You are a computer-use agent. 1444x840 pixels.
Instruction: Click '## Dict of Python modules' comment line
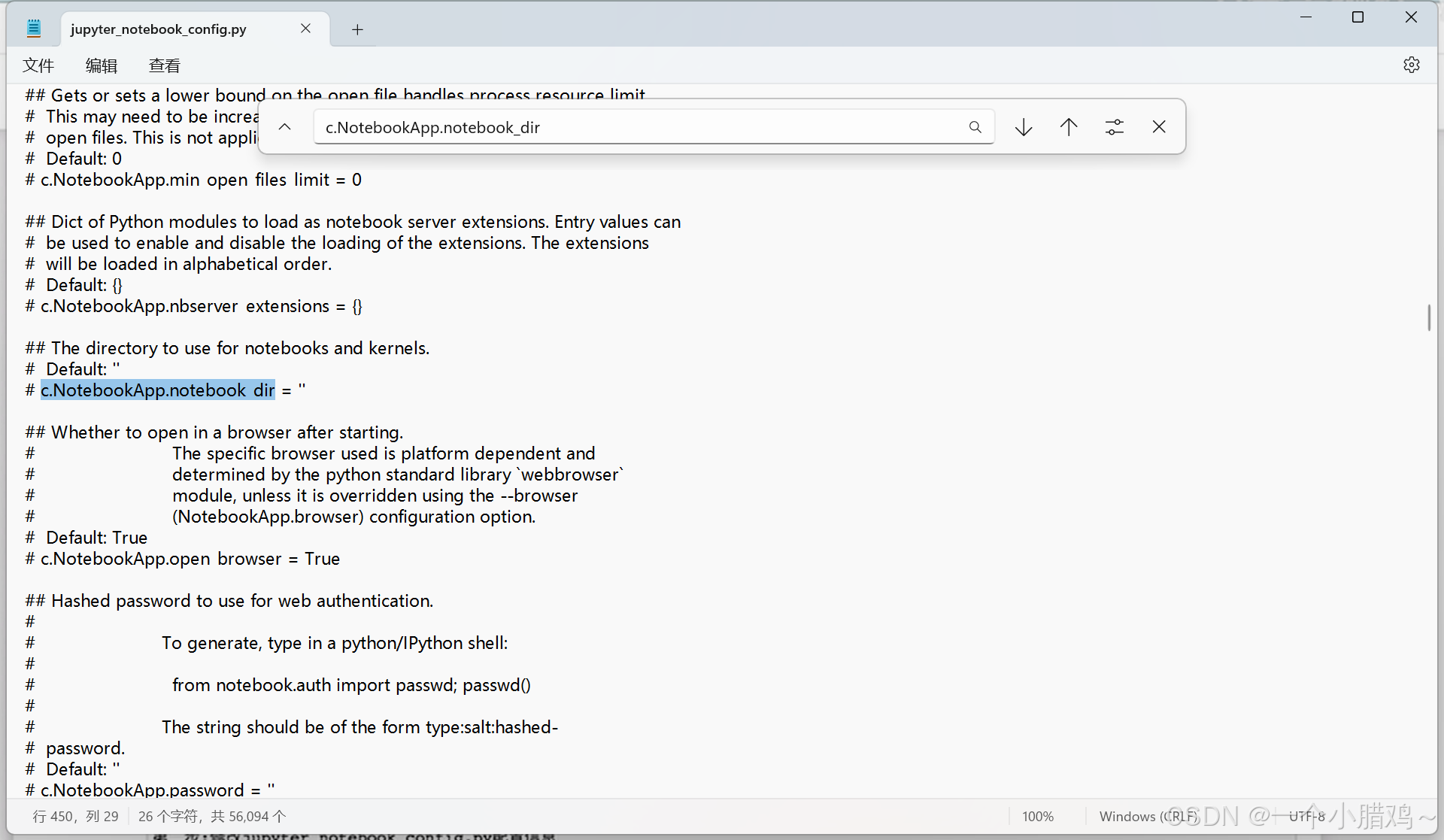point(353,222)
